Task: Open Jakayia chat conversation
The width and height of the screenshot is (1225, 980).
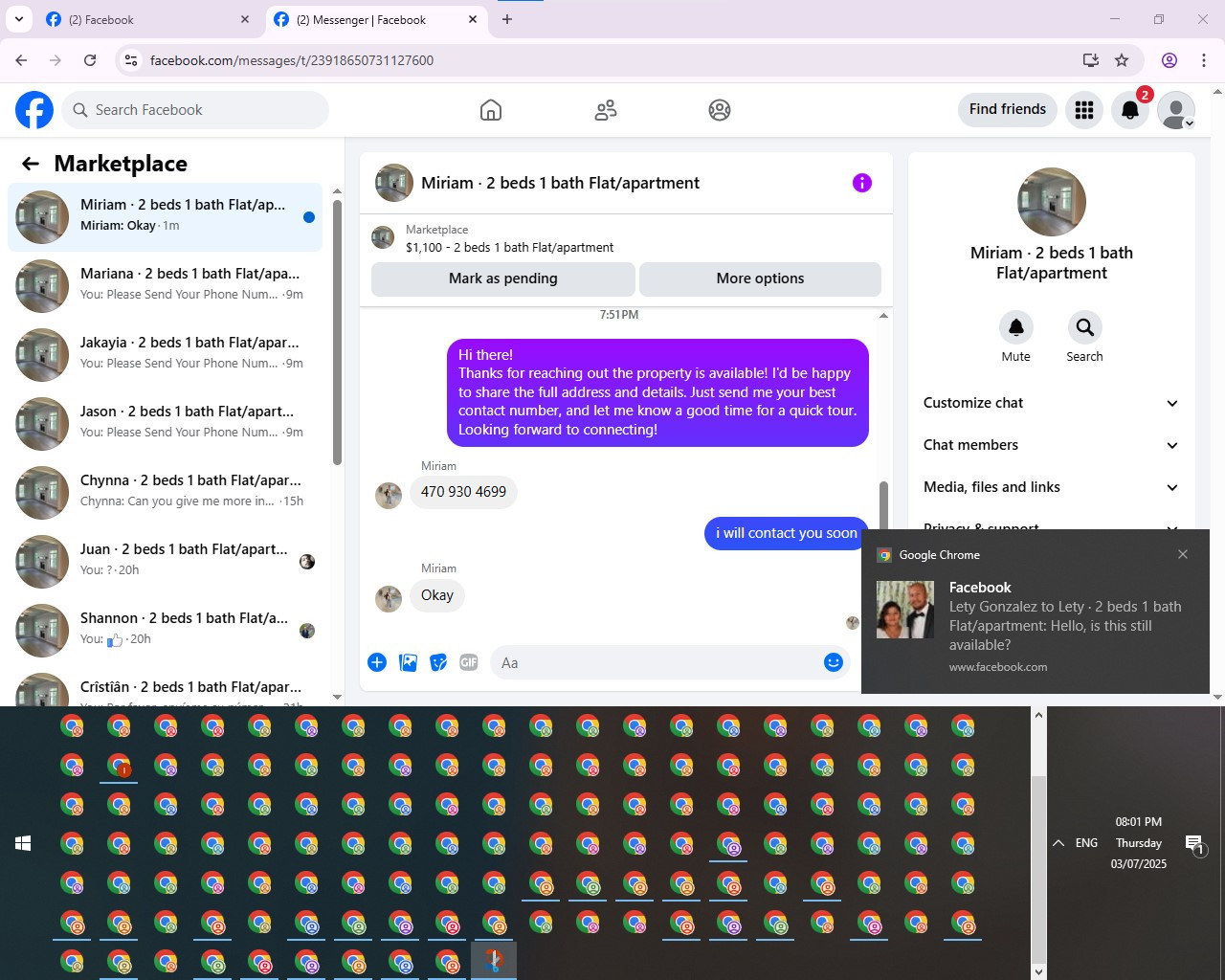Action: click(165, 355)
